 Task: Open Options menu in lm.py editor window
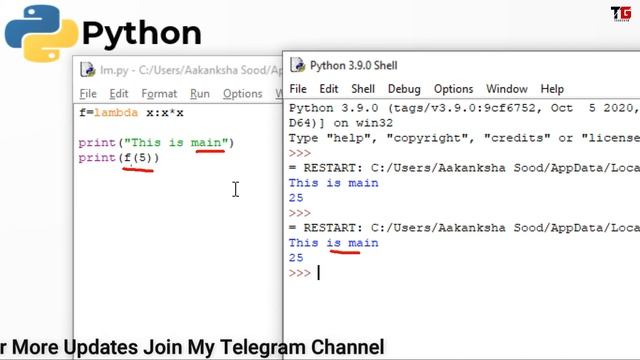[x=242, y=93]
